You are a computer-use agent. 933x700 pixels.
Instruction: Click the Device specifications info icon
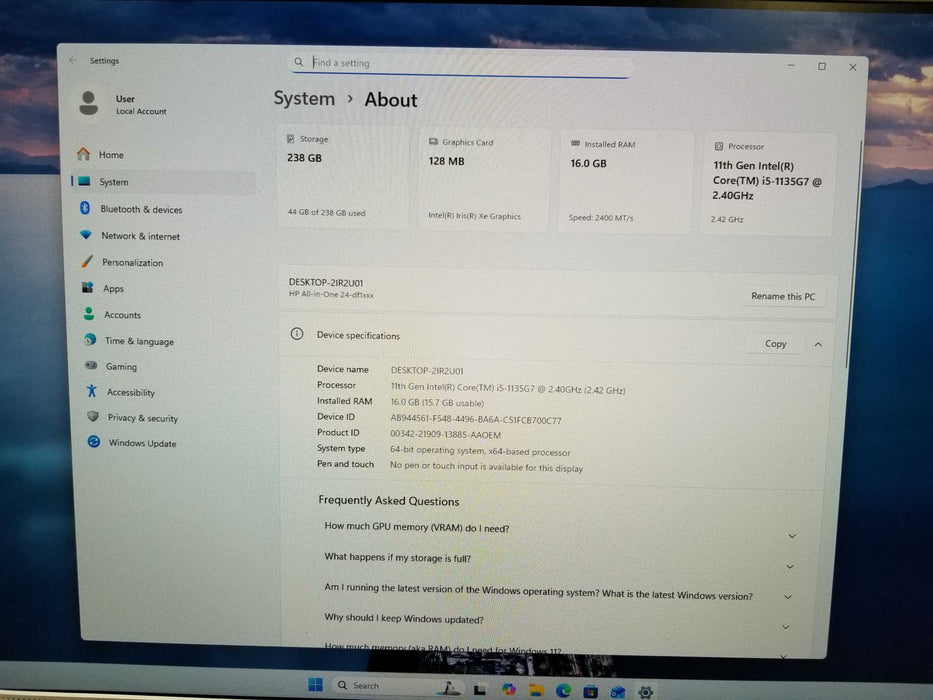(296, 334)
